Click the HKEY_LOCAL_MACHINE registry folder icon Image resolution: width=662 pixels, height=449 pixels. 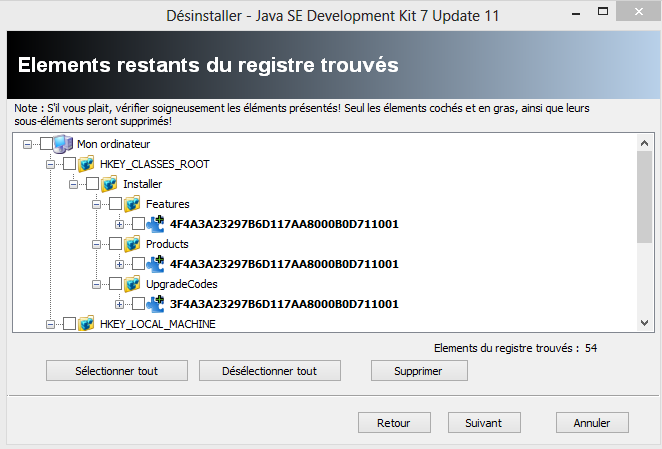tap(86, 324)
